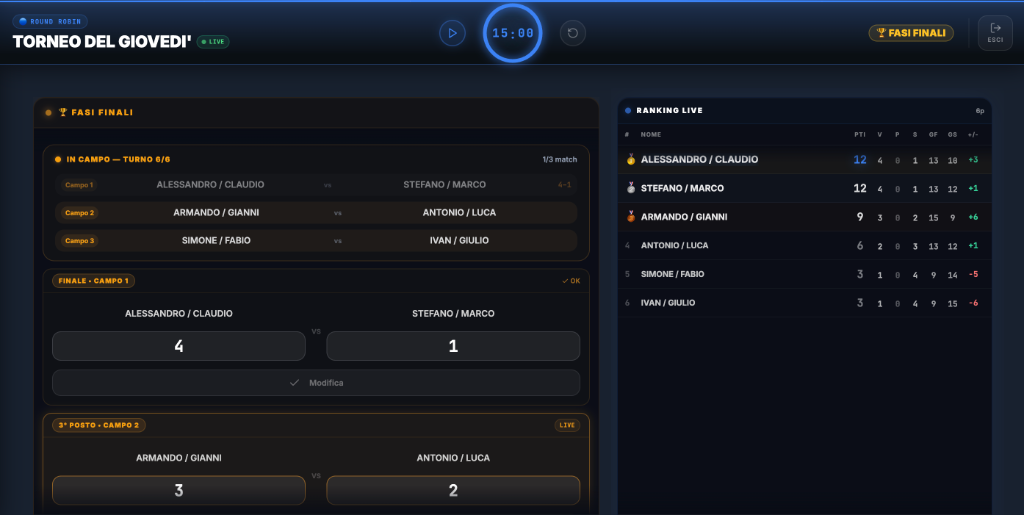Select the Campo 2 match row
The width and height of the screenshot is (1024, 515).
click(316, 213)
